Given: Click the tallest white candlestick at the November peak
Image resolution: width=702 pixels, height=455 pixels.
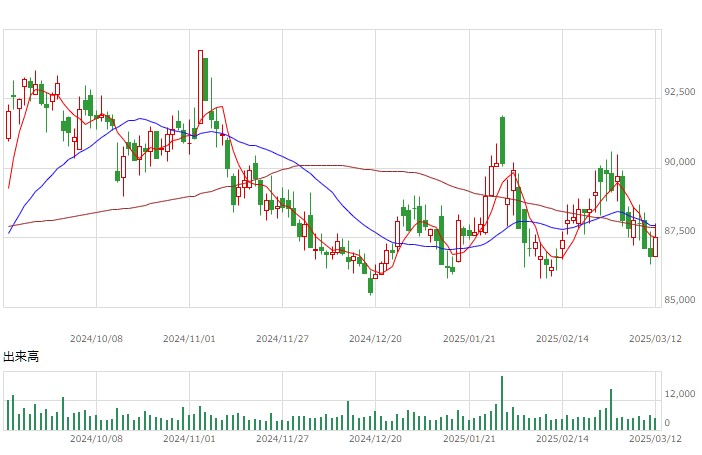Looking at the screenshot, I should tap(200, 86).
